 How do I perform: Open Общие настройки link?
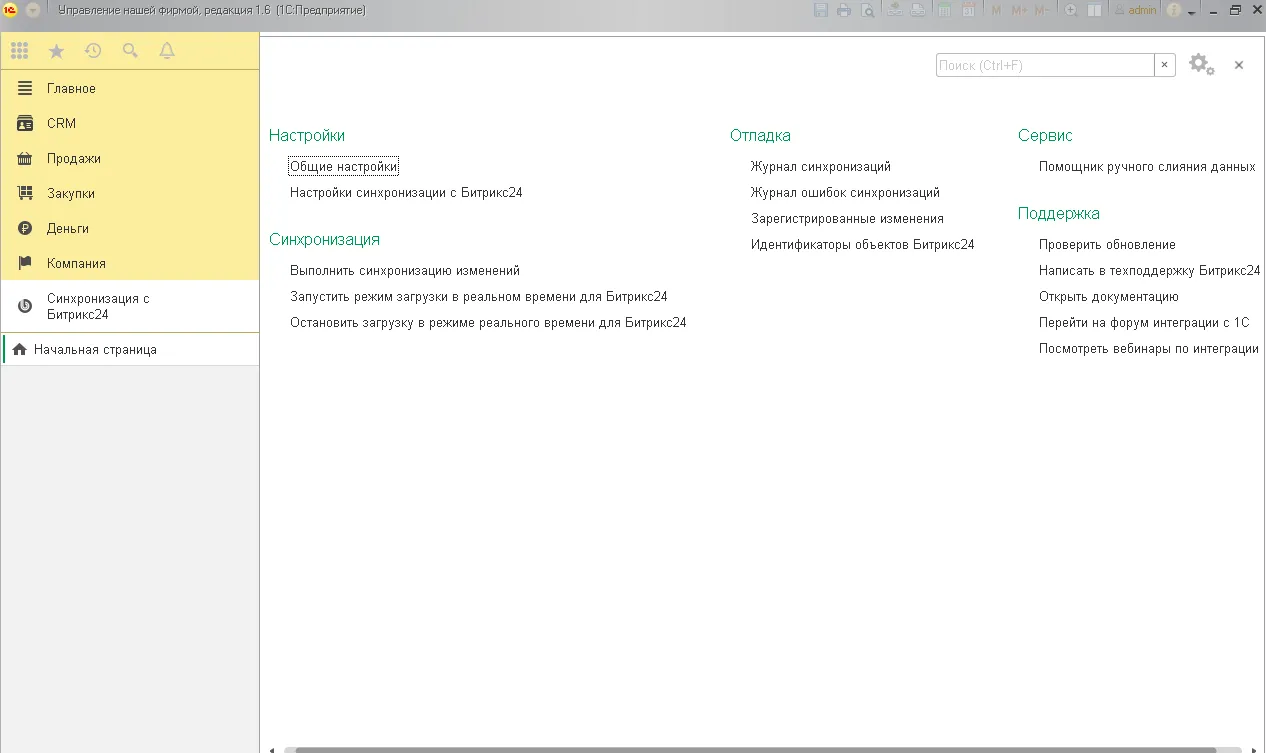[343, 167]
